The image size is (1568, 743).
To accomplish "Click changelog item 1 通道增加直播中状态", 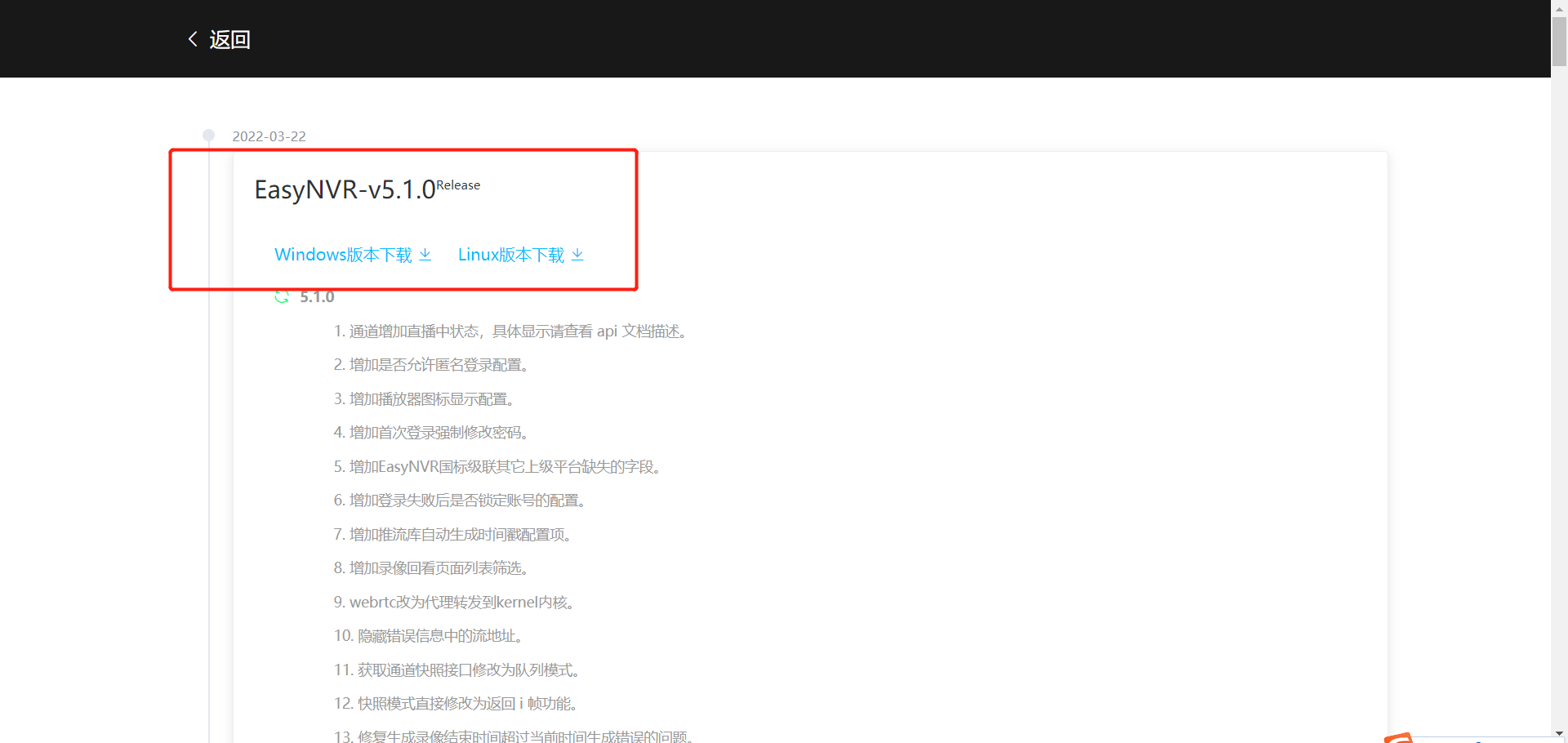I will [513, 331].
